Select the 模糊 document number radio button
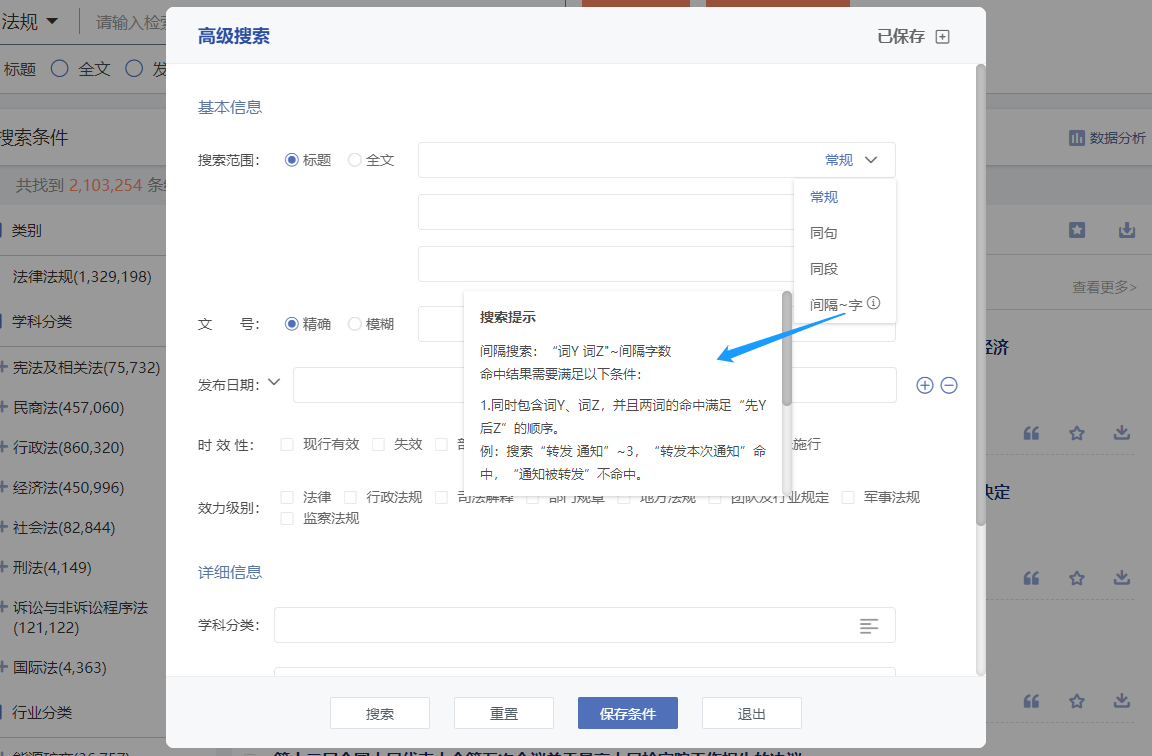Screen dimensions: 1152x756 pyautogui.click(x=355, y=324)
